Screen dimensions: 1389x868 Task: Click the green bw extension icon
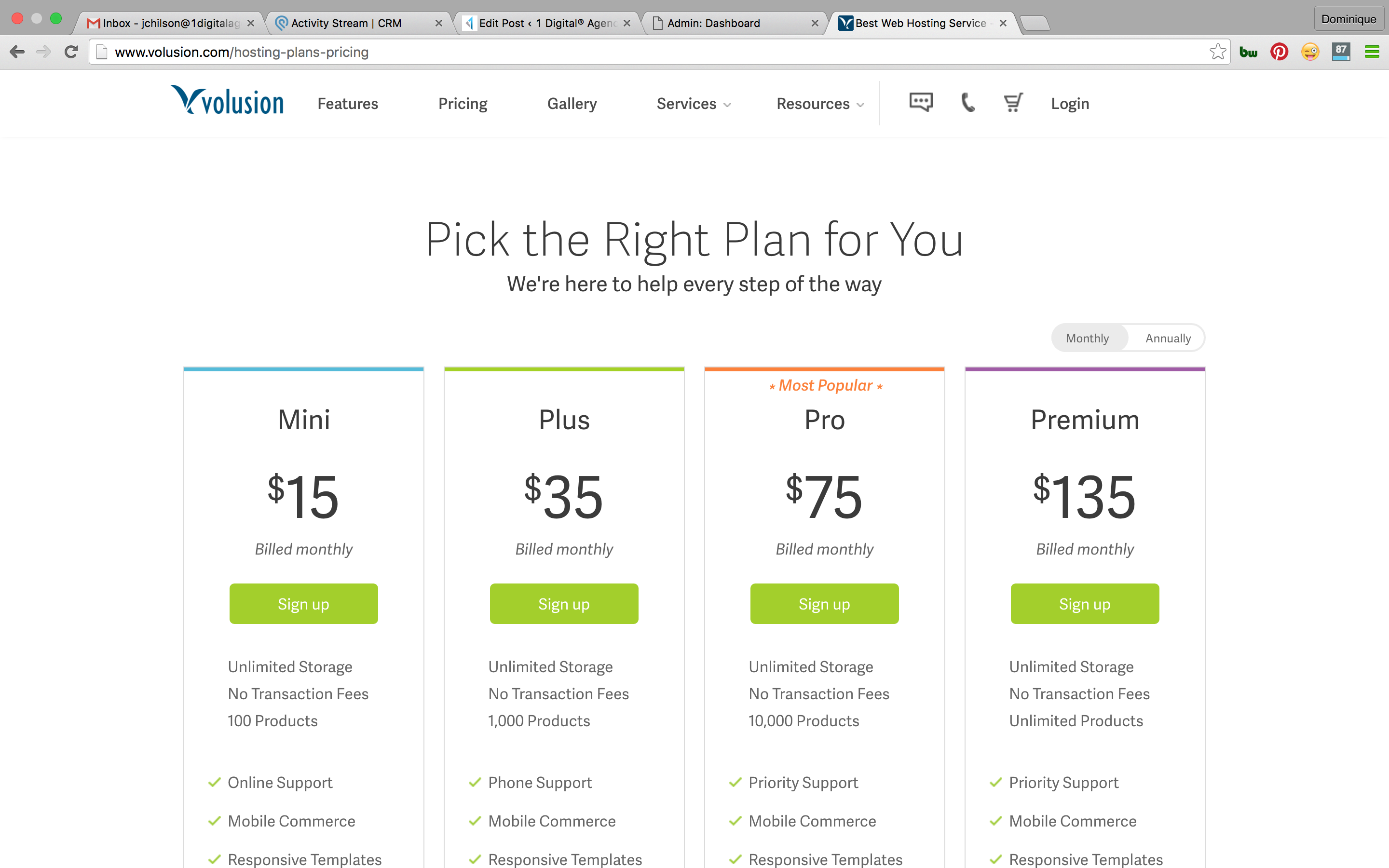1248,52
